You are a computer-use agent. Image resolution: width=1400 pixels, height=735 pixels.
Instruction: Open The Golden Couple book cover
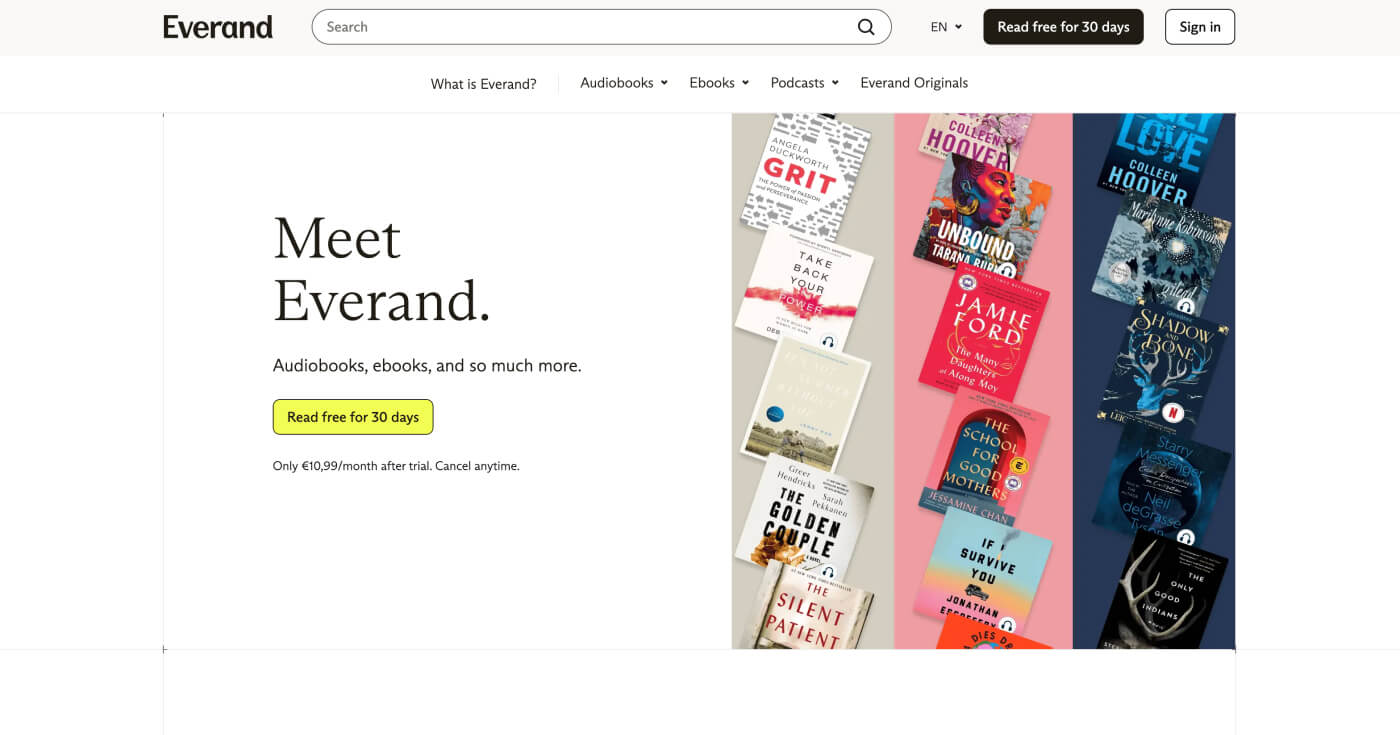pos(803,515)
